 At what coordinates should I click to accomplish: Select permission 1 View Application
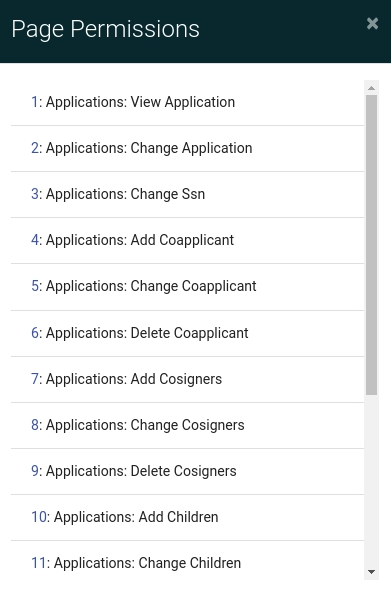click(187, 102)
